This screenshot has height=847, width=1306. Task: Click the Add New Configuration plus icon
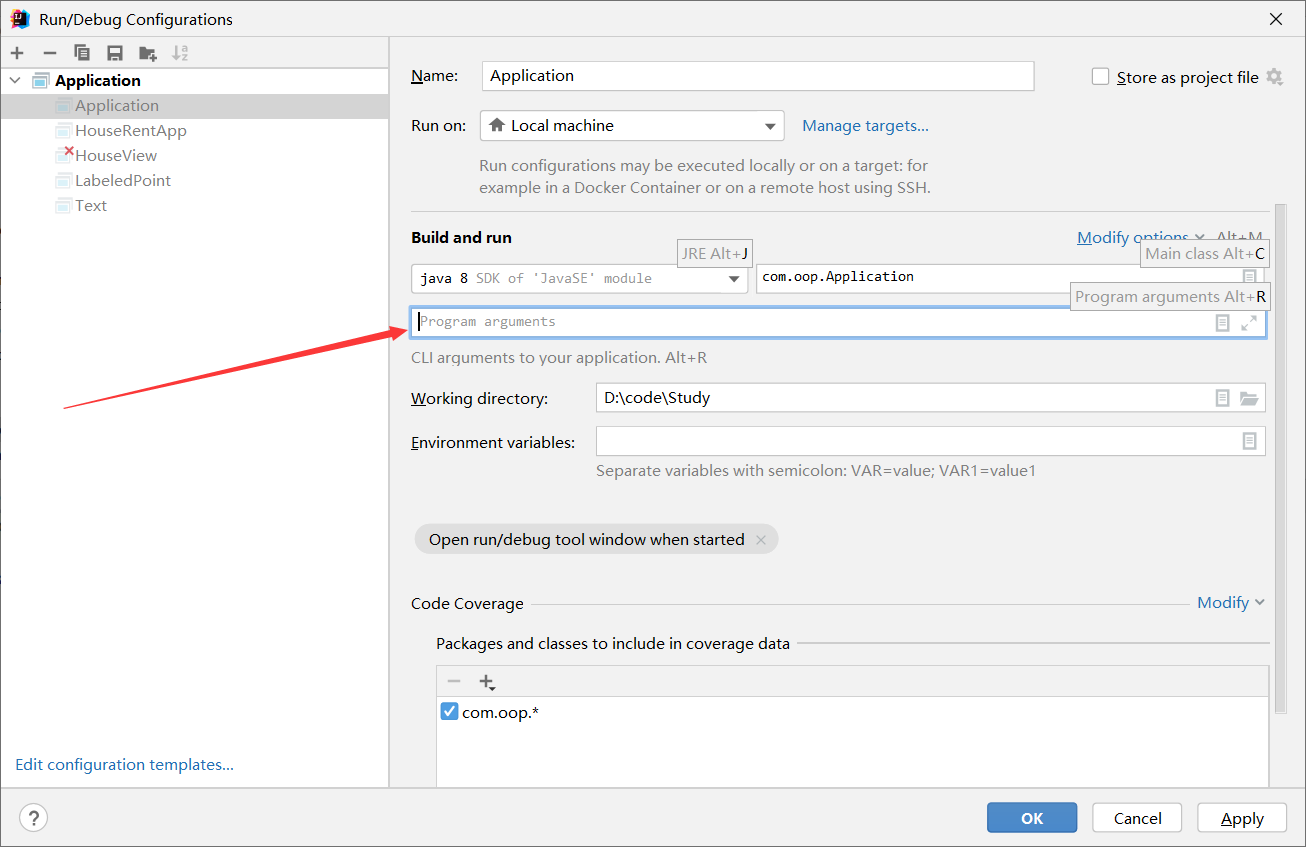point(17,53)
